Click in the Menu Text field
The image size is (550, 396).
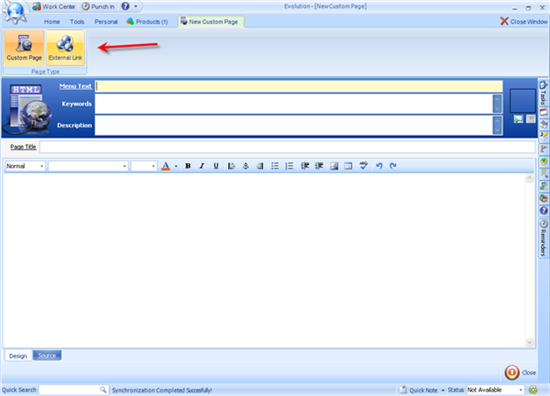[x=299, y=86]
